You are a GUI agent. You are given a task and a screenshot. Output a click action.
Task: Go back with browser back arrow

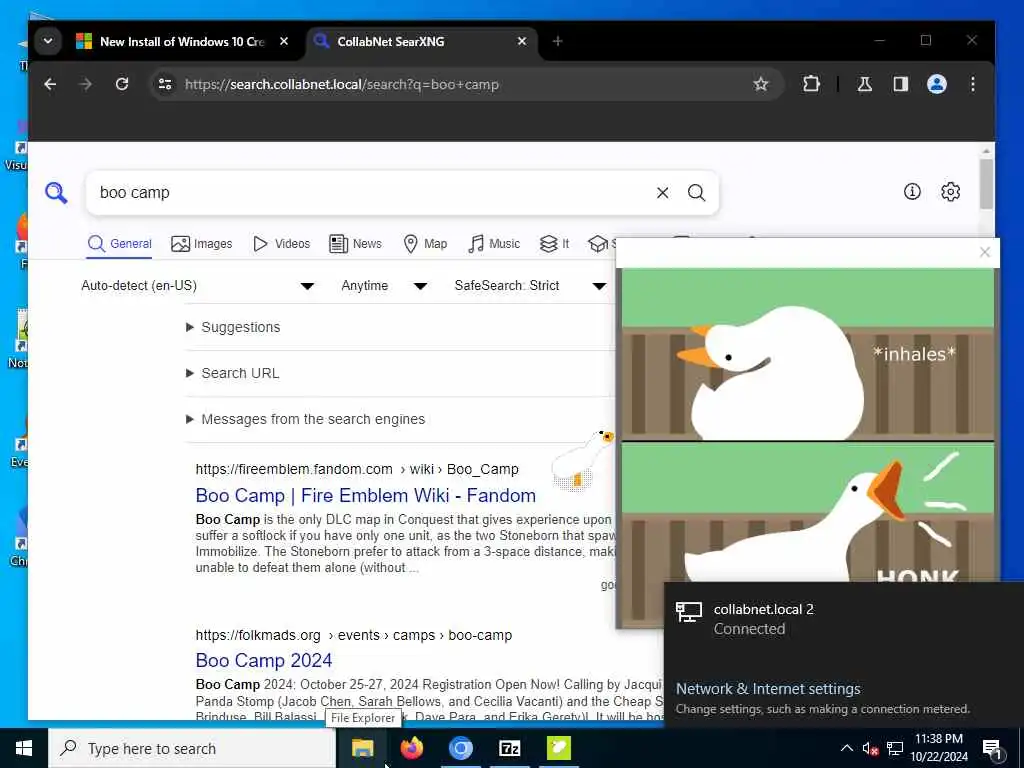(50, 84)
